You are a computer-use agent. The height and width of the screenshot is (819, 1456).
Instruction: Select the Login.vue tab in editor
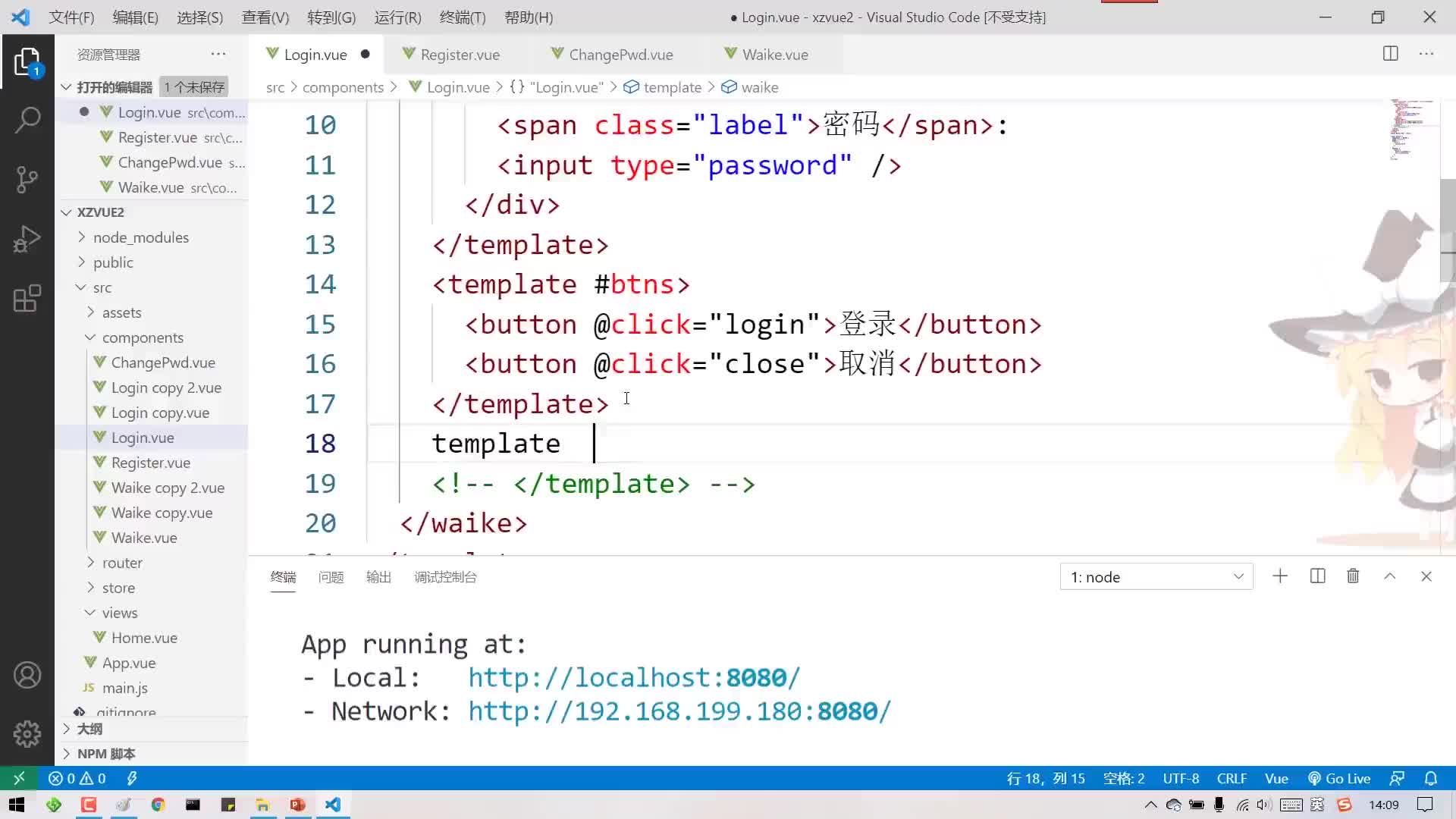pyautogui.click(x=315, y=54)
